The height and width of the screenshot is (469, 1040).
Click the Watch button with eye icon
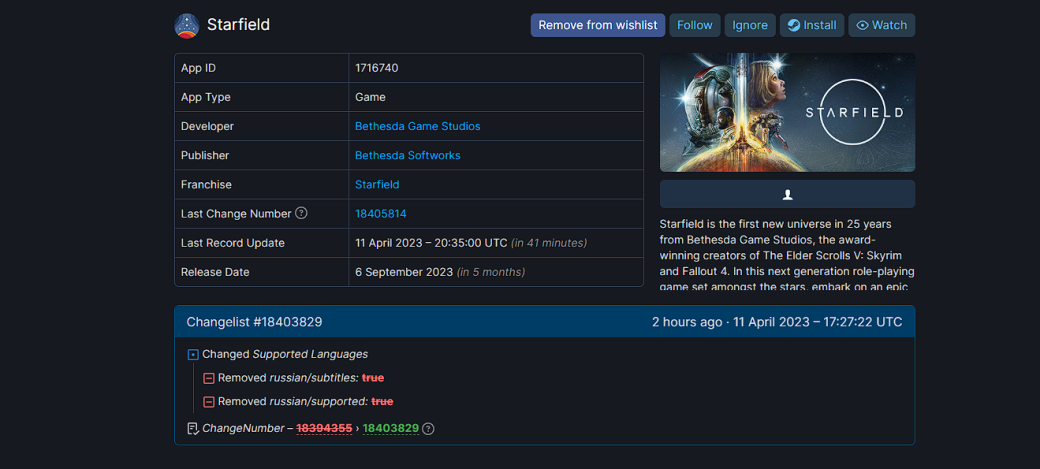pyautogui.click(x=881, y=25)
